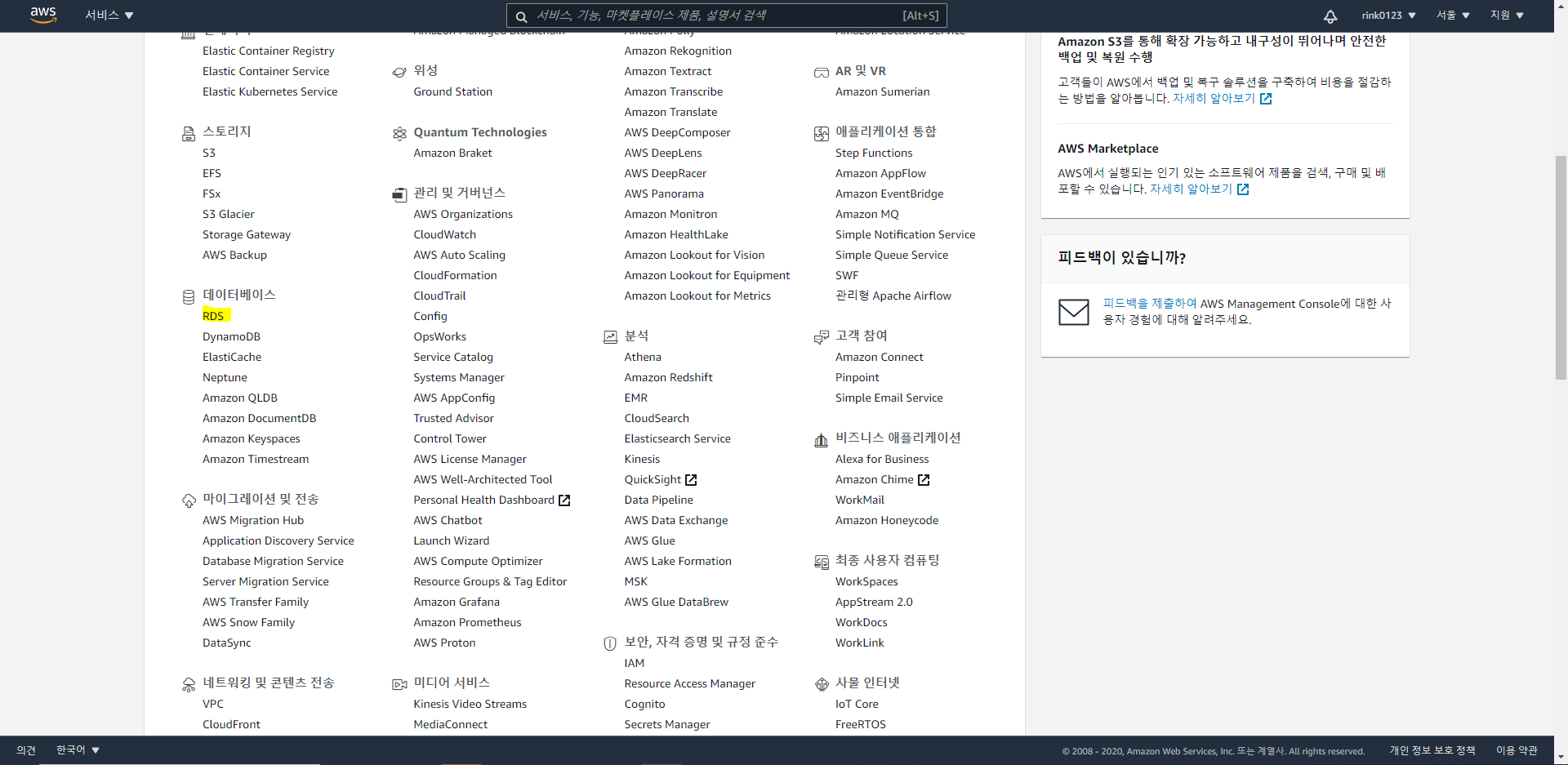Image resolution: width=1568 pixels, height=765 pixels.
Task: Open the highlighted RDS service
Action: 213,316
